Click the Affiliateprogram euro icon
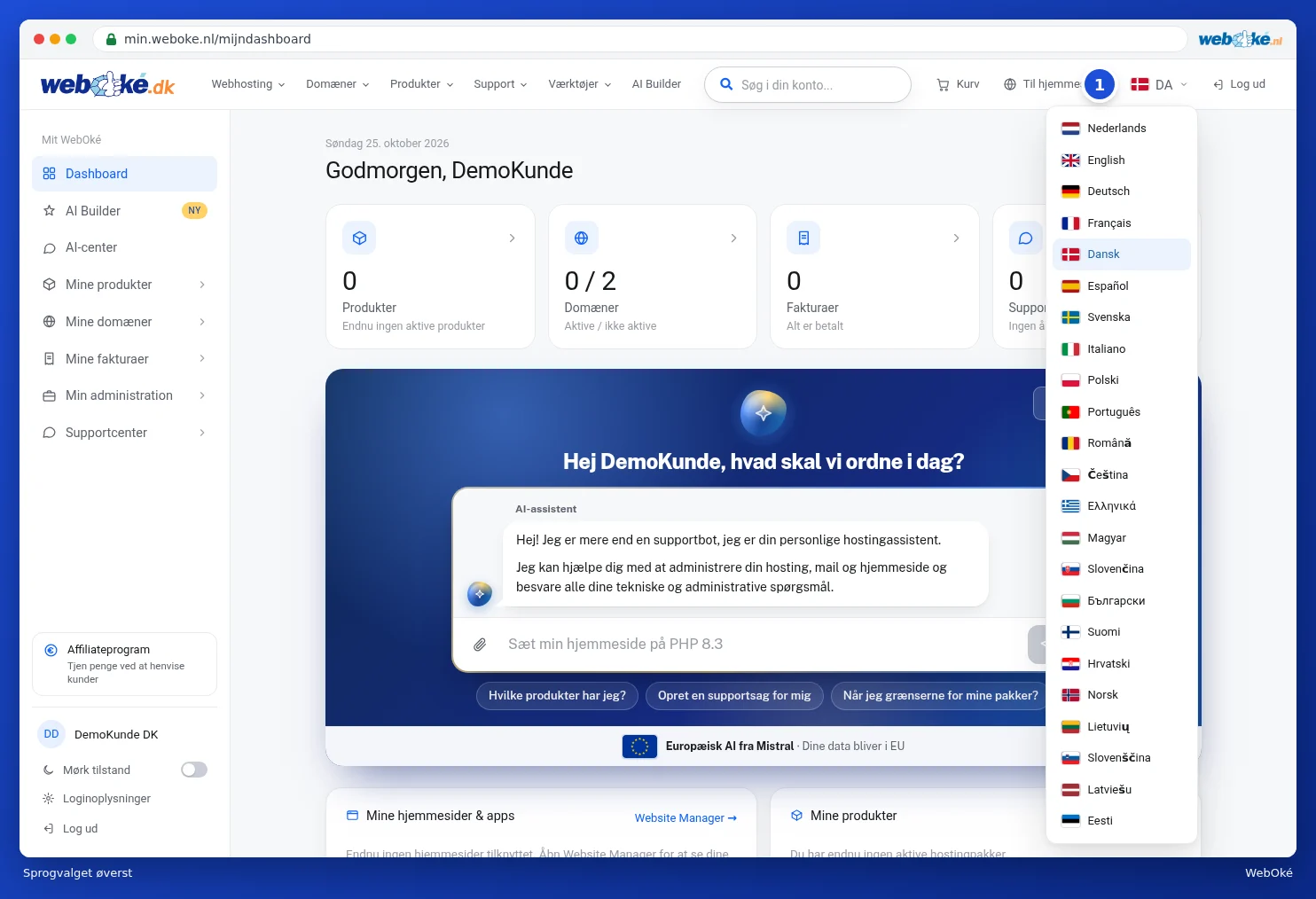 click(x=51, y=650)
